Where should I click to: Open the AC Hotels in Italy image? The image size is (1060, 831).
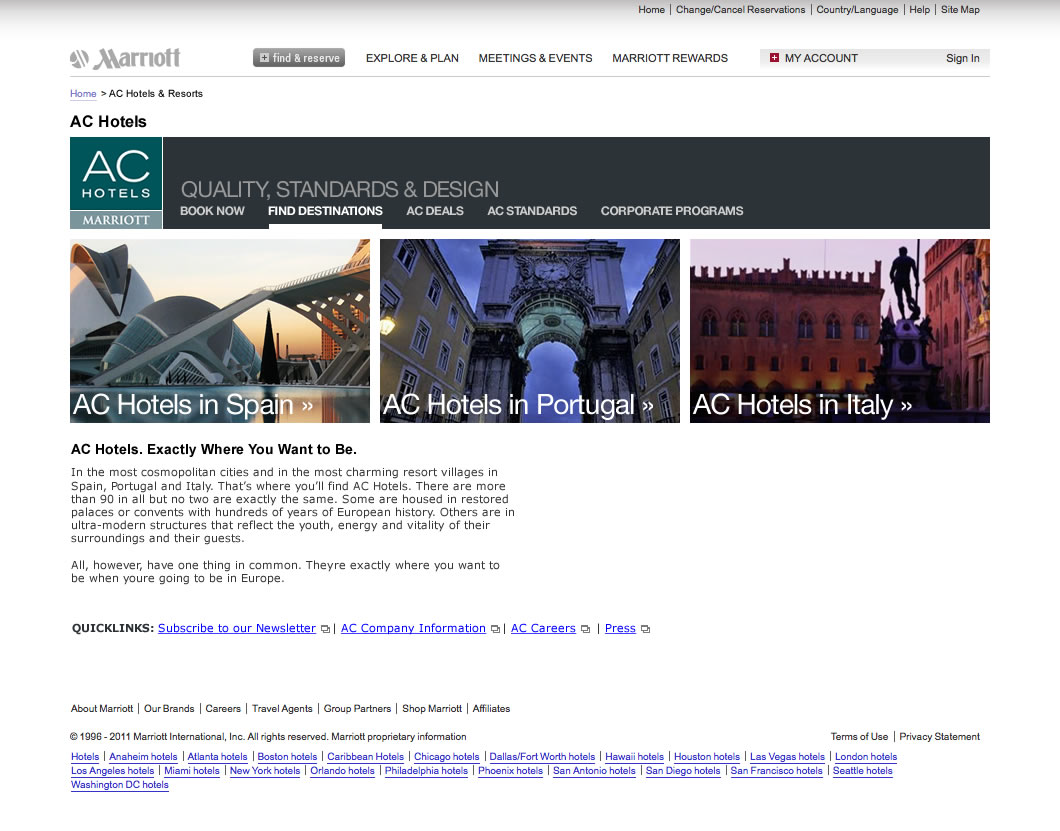840,330
